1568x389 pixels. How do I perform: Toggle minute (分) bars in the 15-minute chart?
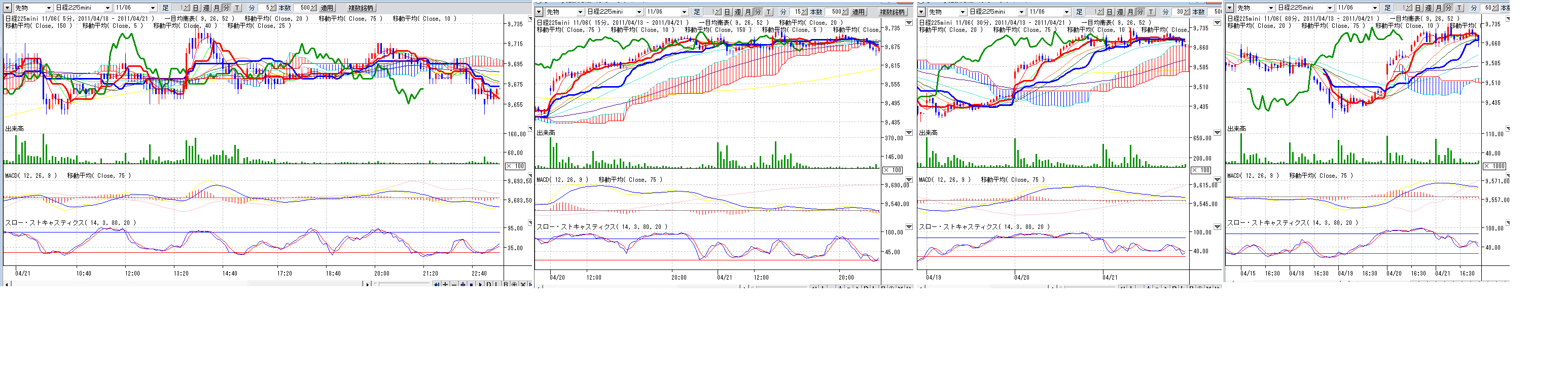click(758, 12)
